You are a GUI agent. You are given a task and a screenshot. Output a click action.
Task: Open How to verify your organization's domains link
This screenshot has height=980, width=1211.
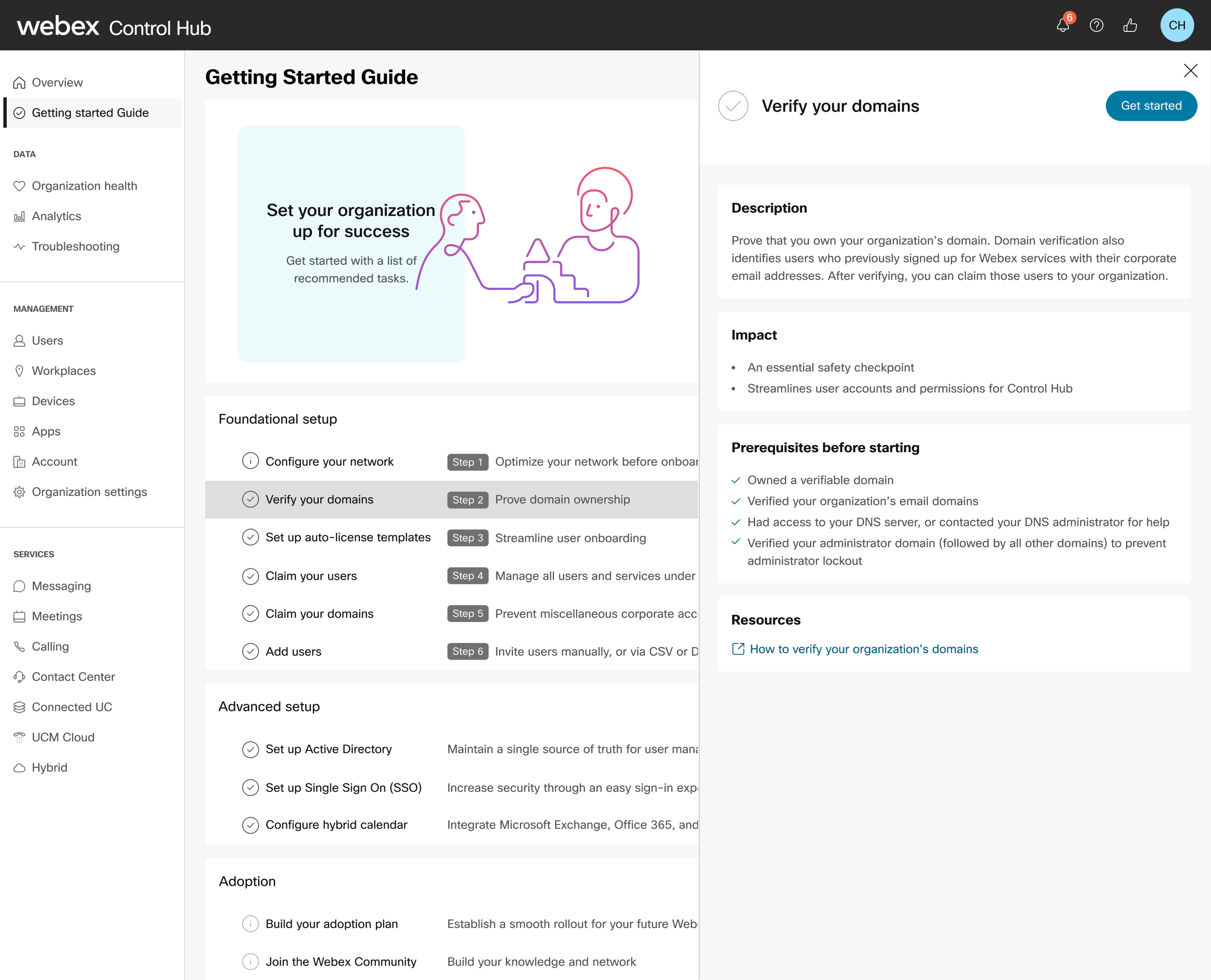(864, 649)
